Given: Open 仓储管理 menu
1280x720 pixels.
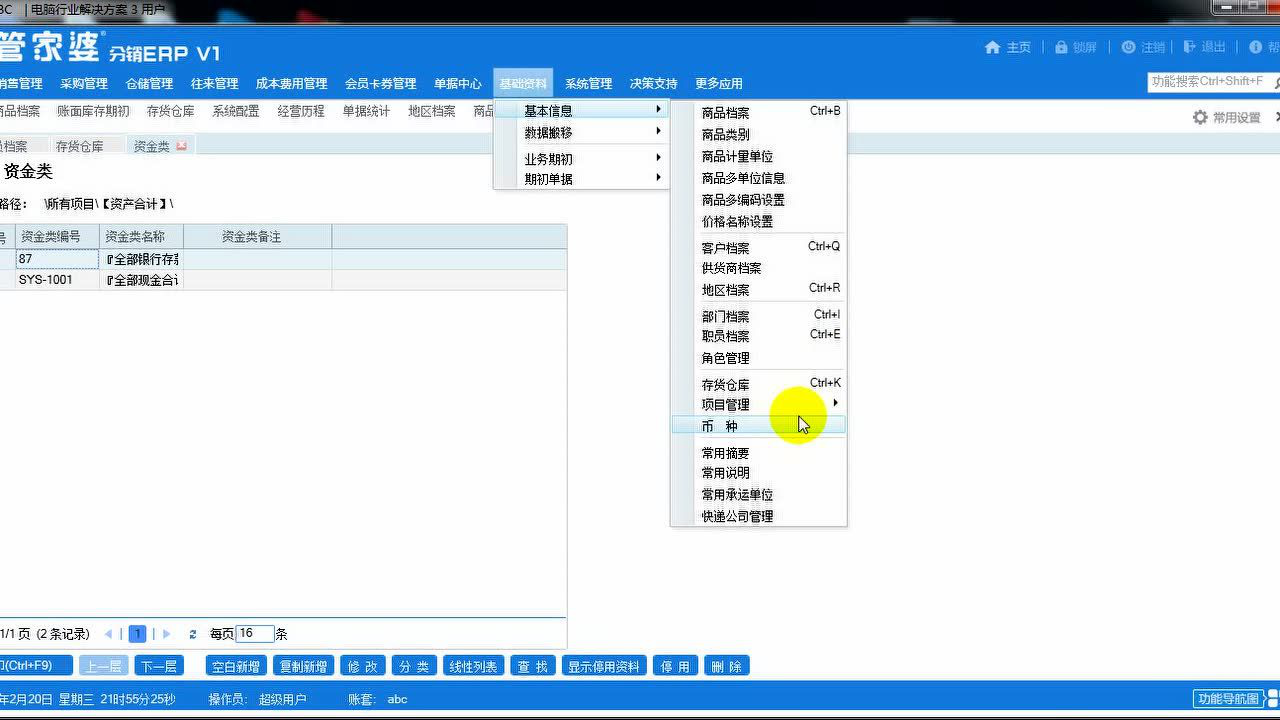Looking at the screenshot, I should 149,84.
